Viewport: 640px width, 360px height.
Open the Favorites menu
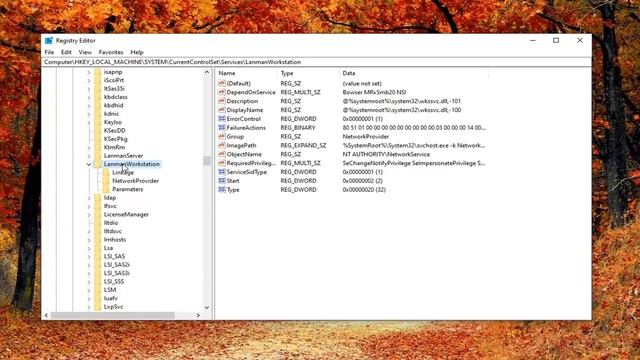[111, 52]
